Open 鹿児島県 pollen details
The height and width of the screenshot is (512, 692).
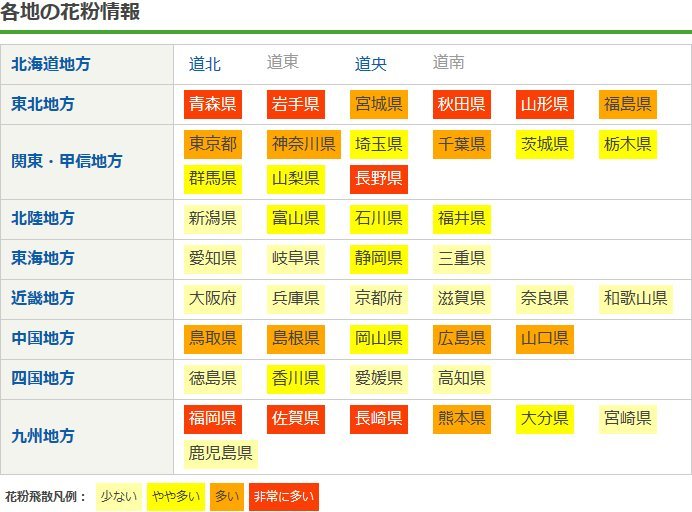tap(221, 453)
